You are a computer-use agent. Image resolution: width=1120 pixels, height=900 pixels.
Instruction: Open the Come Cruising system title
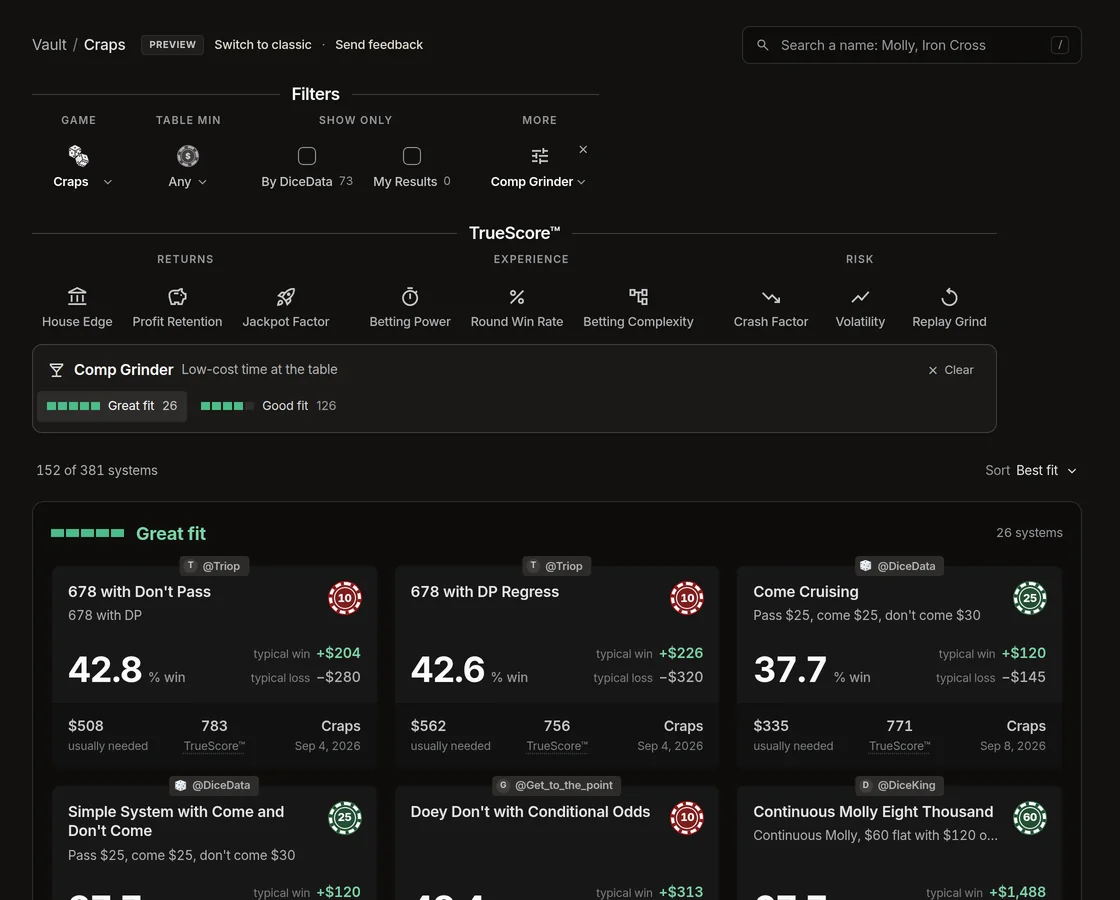pos(806,591)
